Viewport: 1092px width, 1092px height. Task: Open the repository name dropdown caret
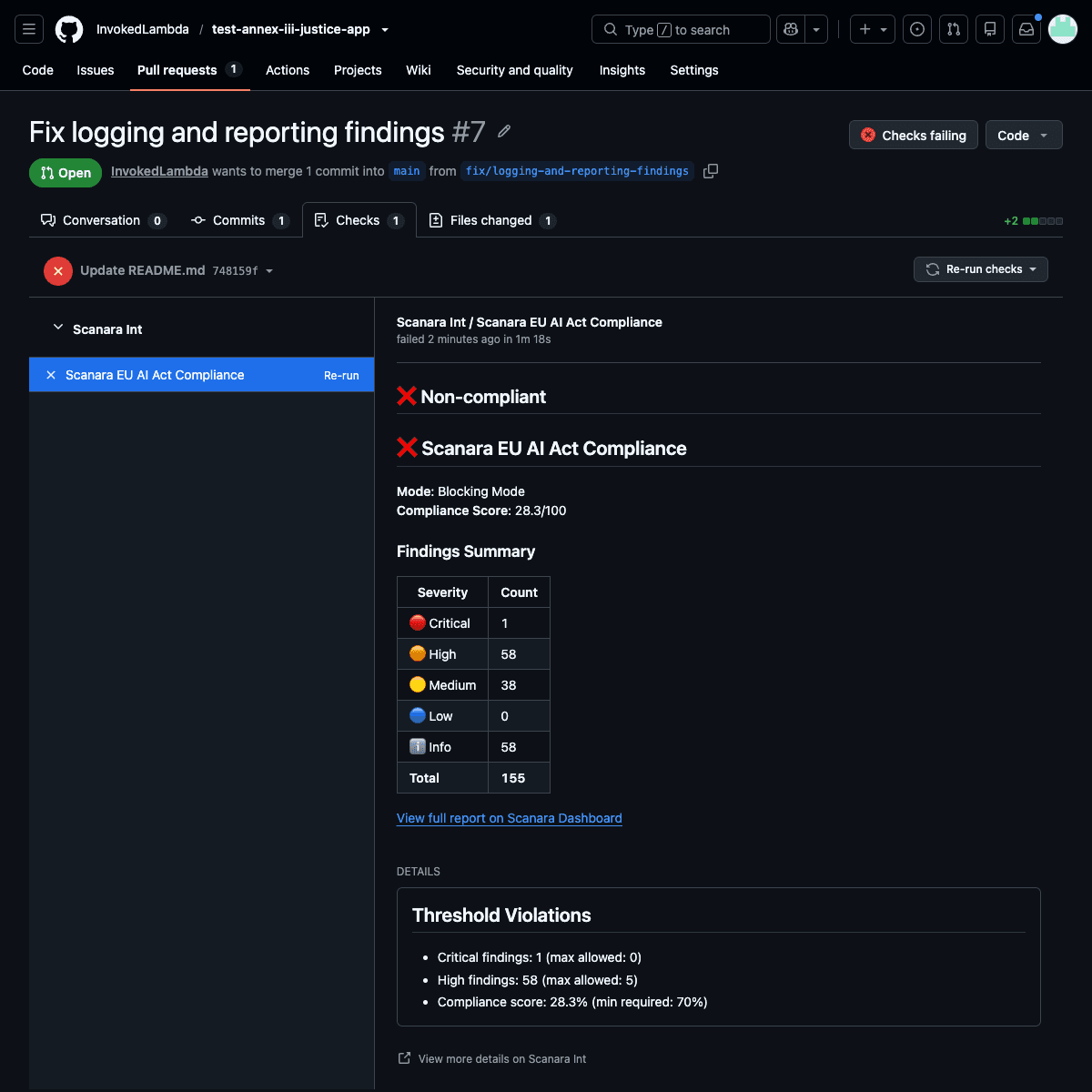click(x=385, y=29)
